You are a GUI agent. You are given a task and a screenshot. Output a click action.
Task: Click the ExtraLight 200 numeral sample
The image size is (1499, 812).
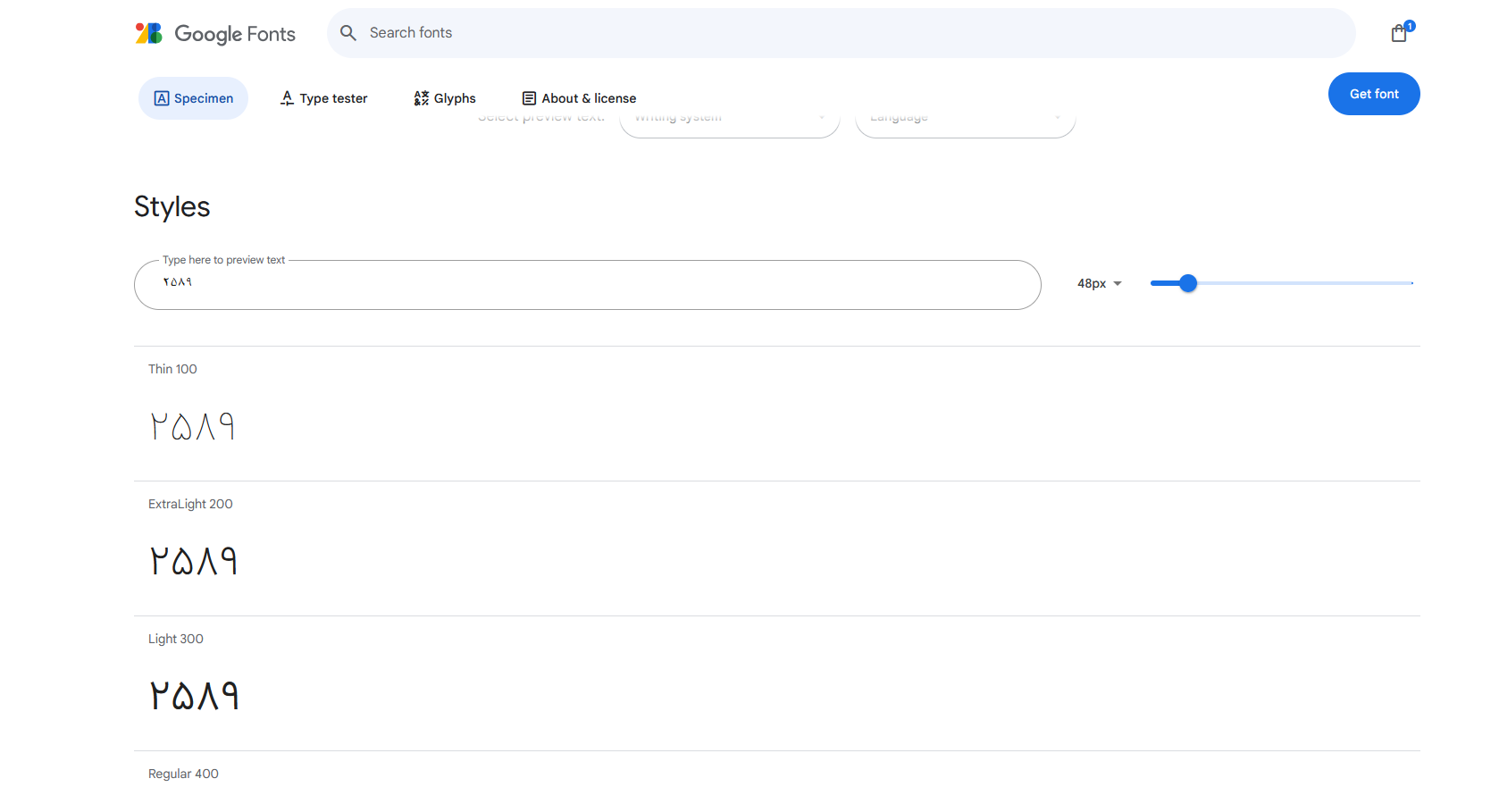coord(194,561)
